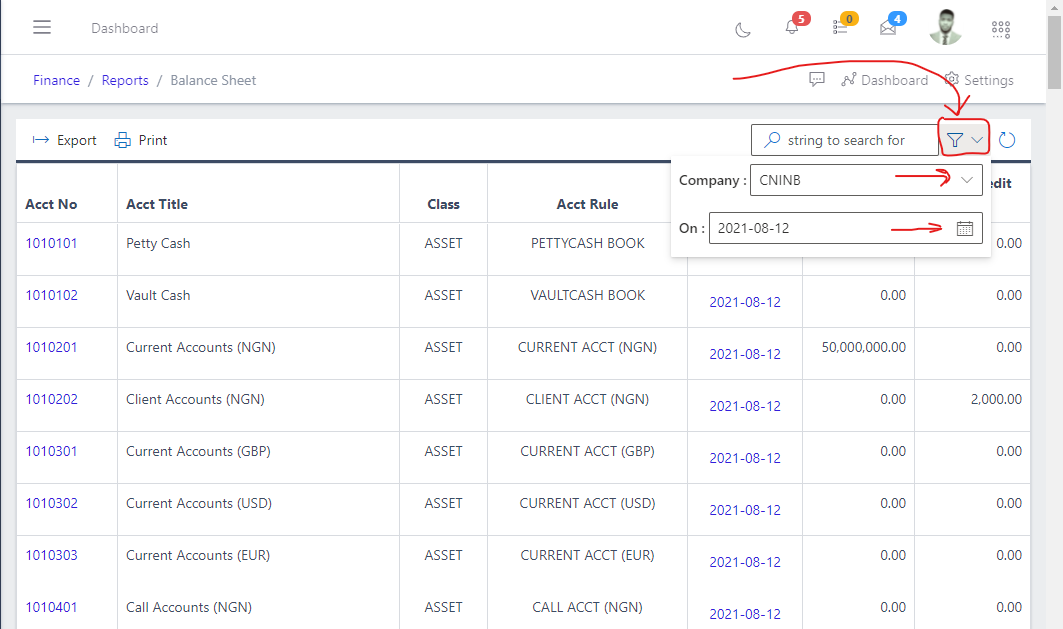Open account 1010202 link
This screenshot has width=1063, height=629.
pyautogui.click(x=52, y=399)
